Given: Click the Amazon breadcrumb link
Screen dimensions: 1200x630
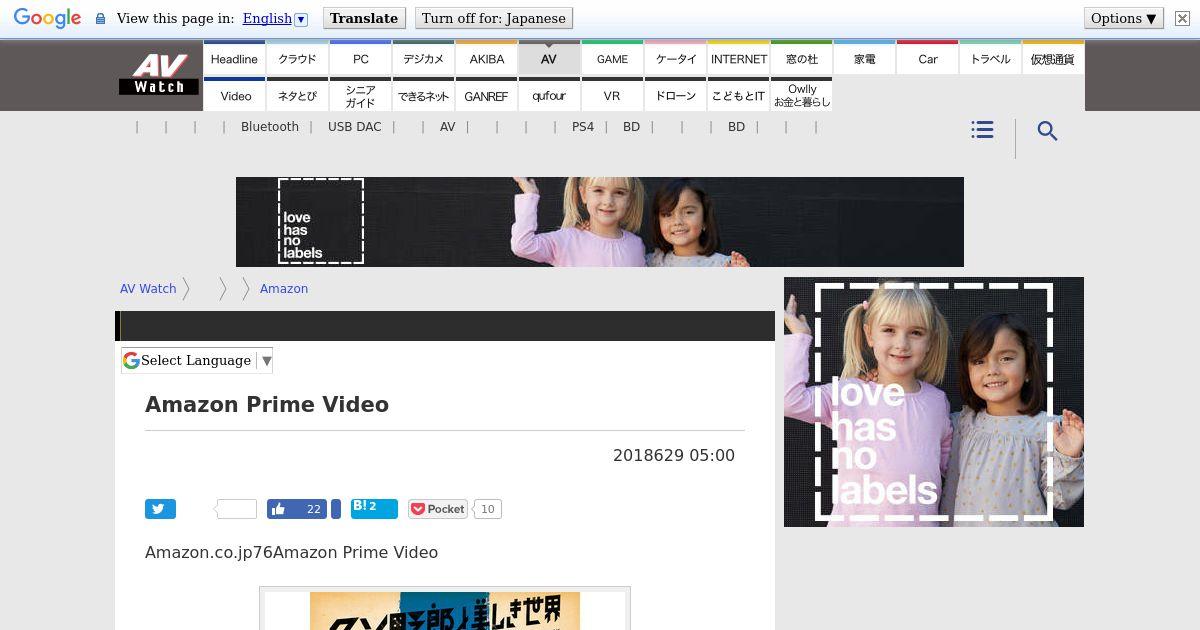Looking at the screenshot, I should pos(284,288).
